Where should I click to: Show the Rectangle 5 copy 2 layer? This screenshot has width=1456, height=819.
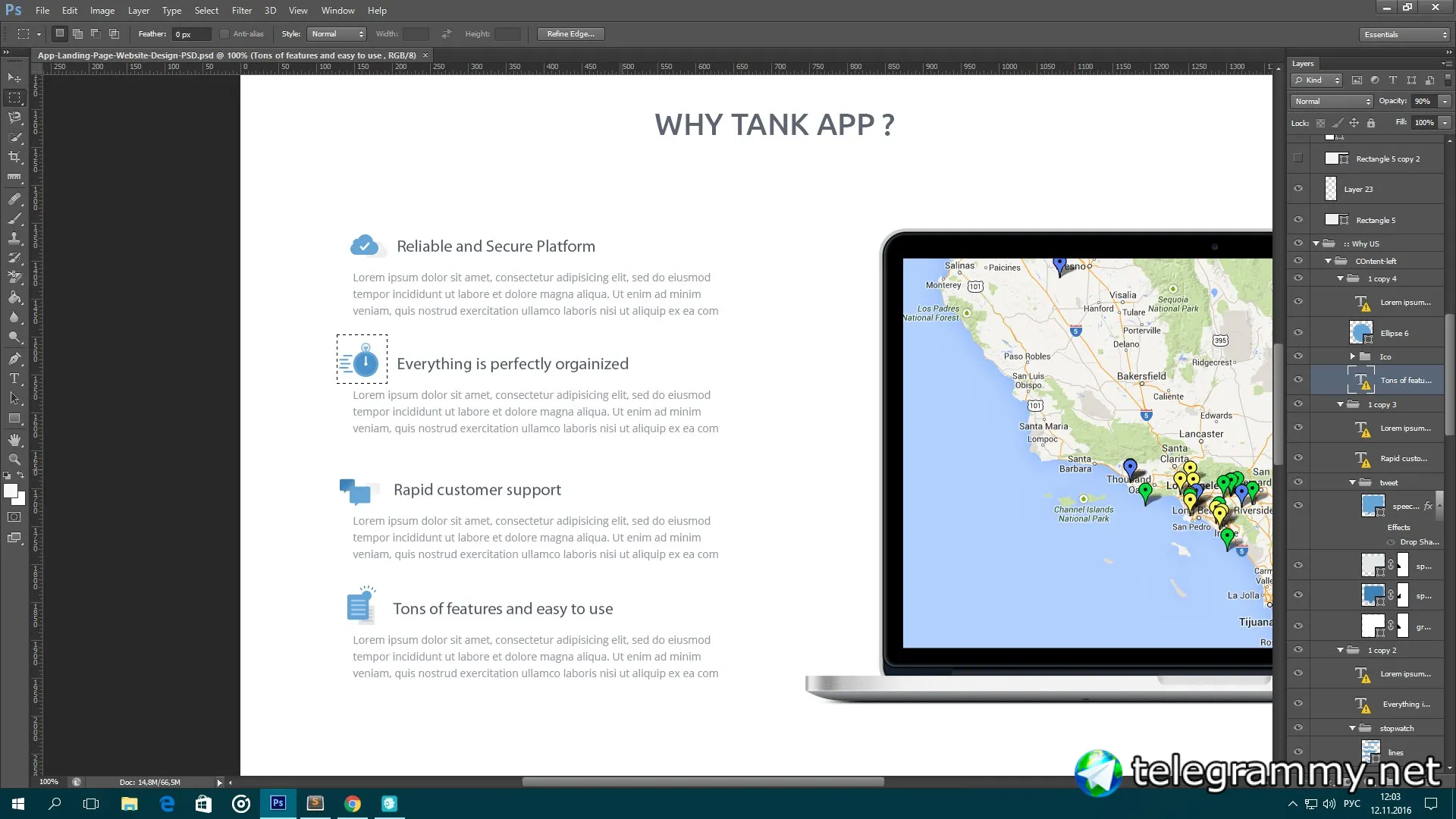point(1298,158)
